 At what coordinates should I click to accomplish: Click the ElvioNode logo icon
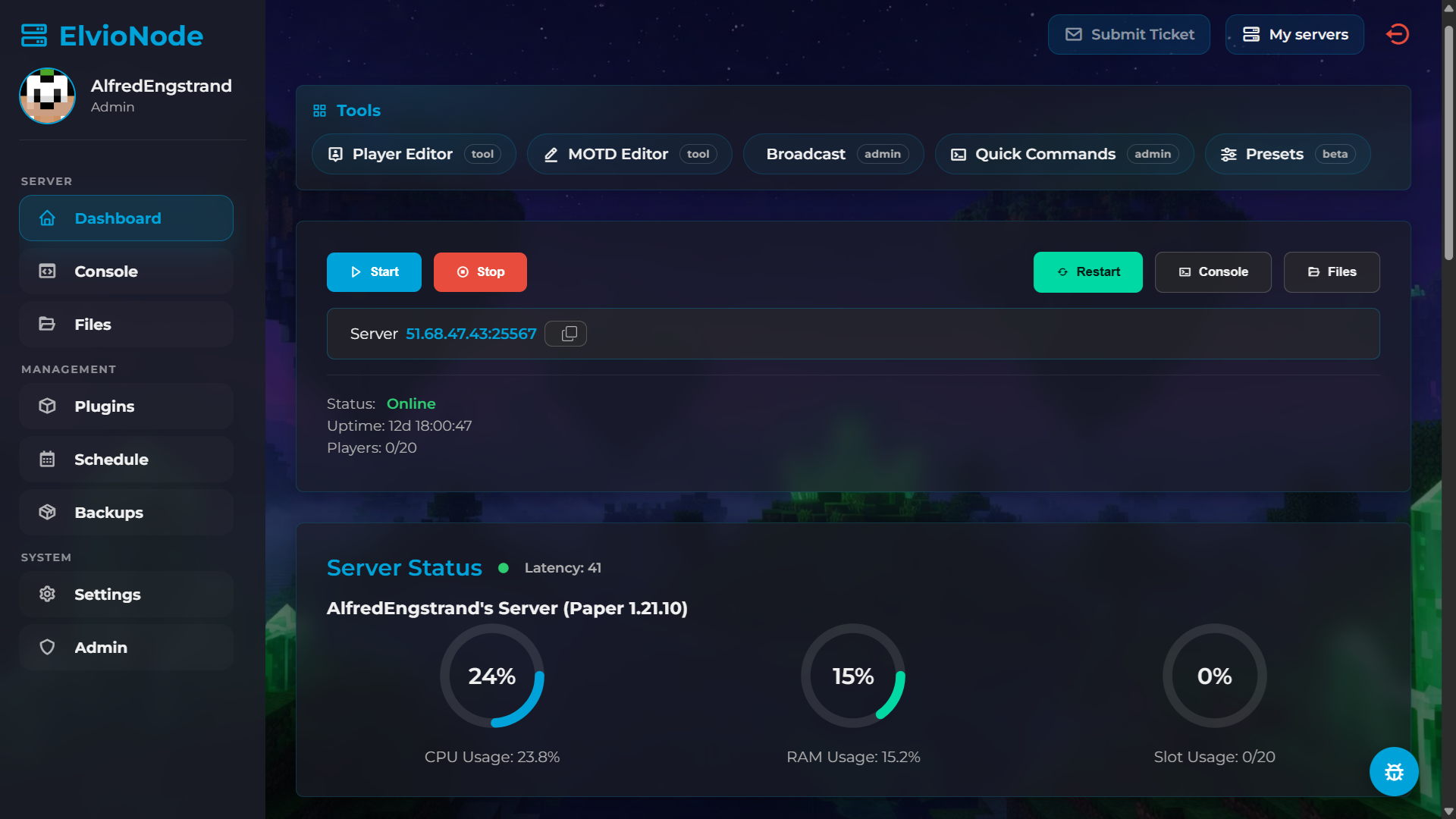tap(33, 35)
